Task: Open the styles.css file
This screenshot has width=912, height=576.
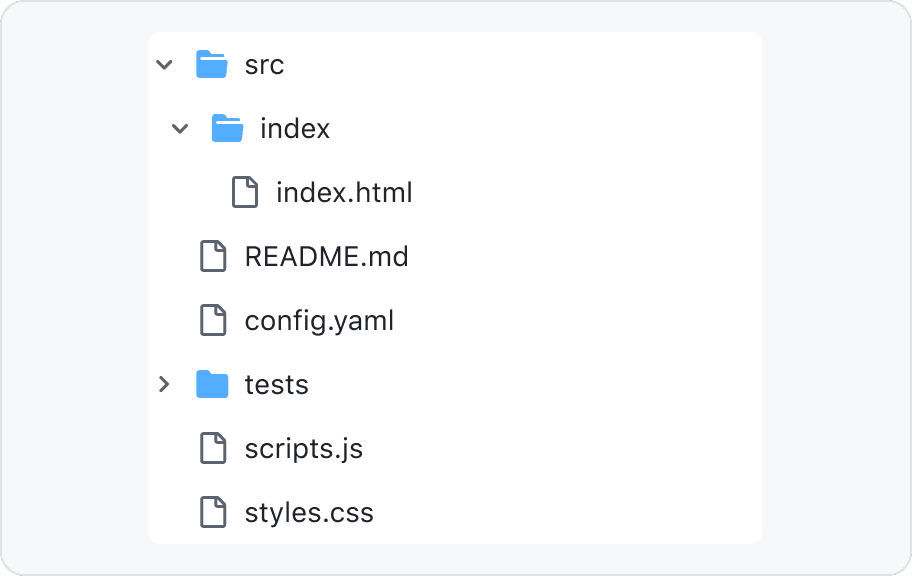Action: tap(309, 512)
